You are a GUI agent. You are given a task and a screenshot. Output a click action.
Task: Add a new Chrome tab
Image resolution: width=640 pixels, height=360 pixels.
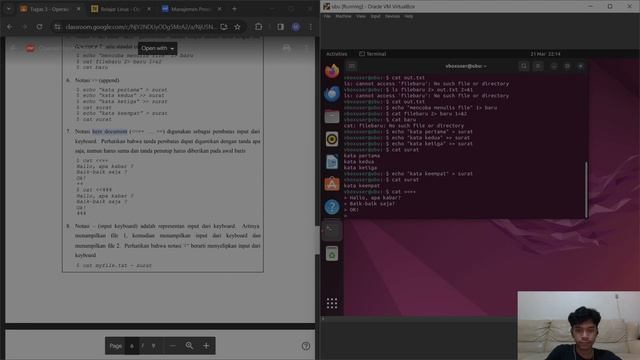point(234,9)
